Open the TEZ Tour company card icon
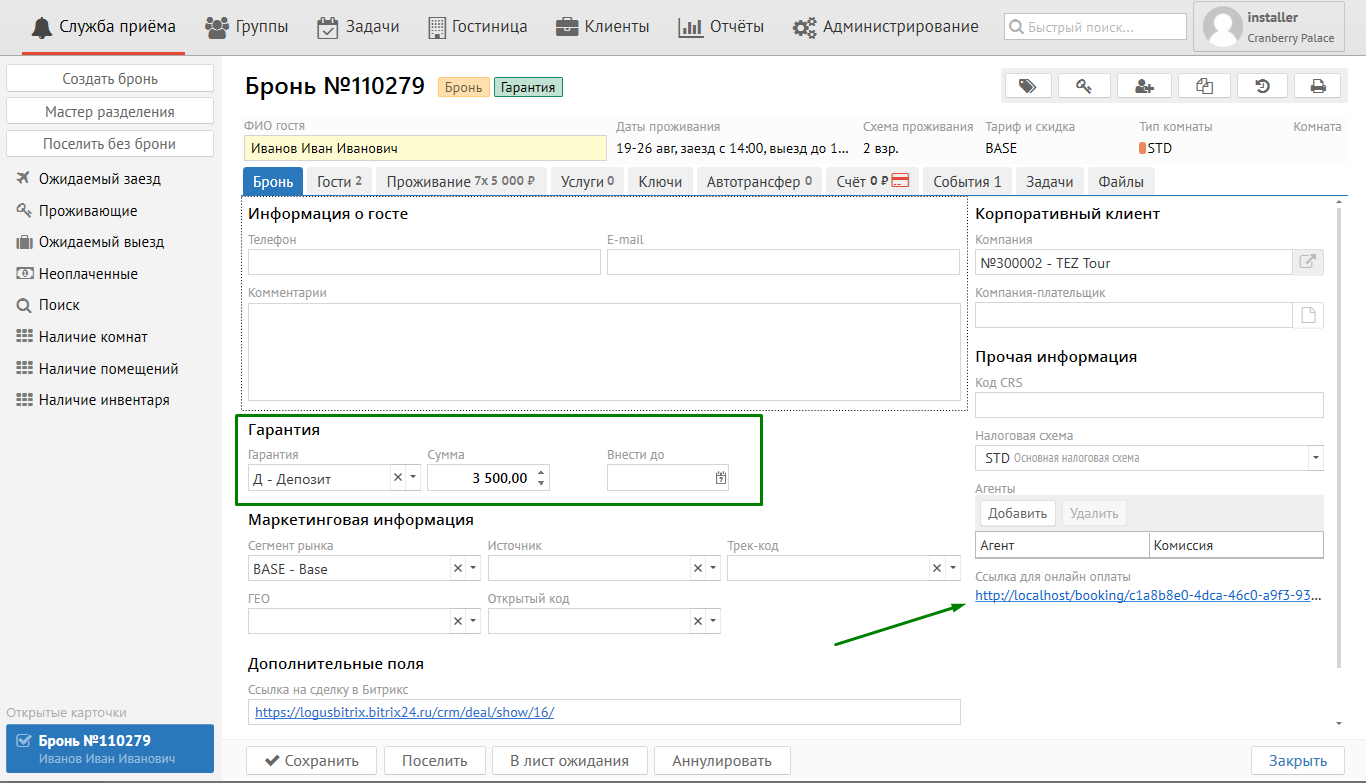Viewport: 1366px width, 783px height. point(1307,262)
